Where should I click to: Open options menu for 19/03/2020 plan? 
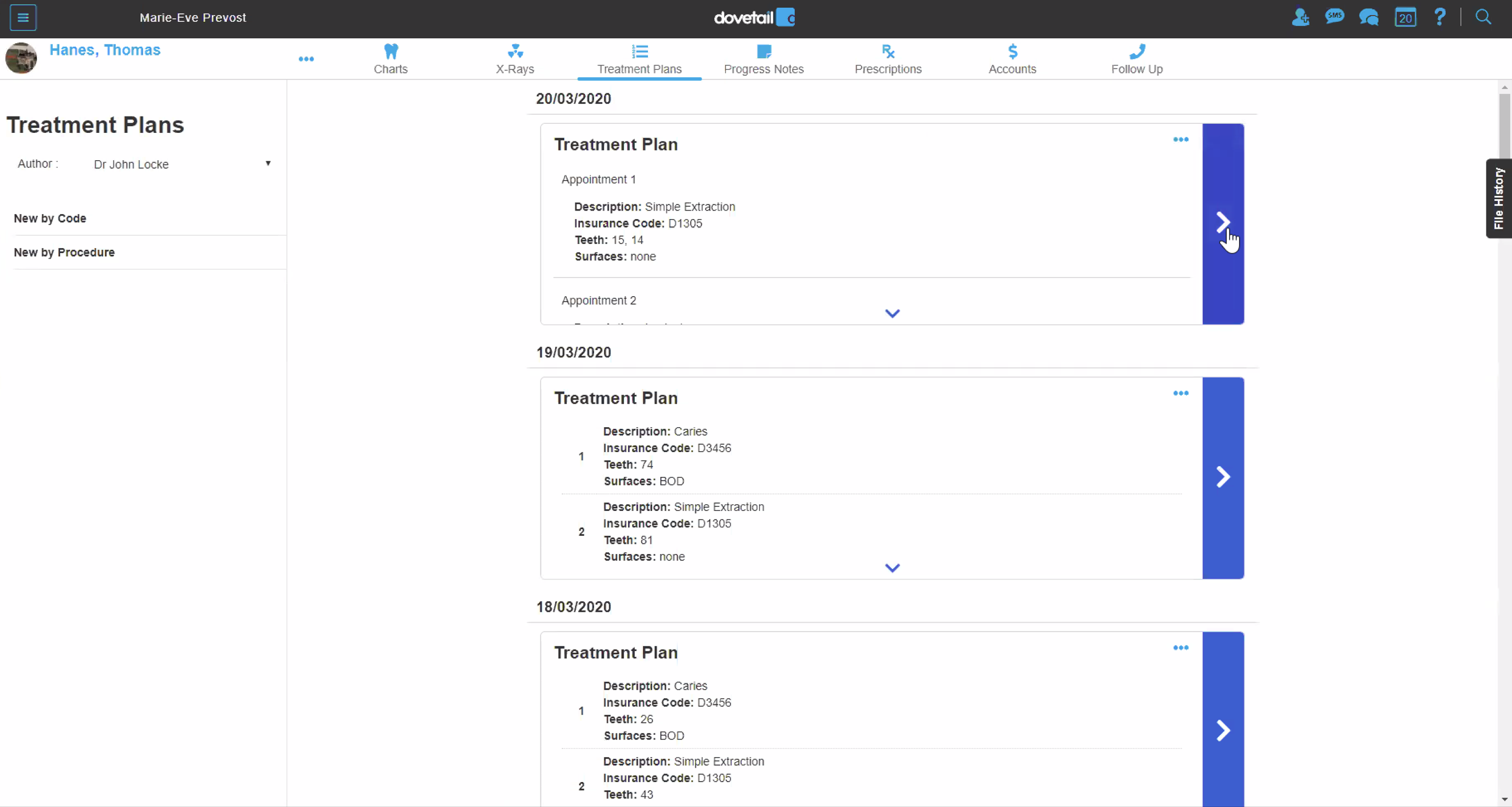(1180, 393)
